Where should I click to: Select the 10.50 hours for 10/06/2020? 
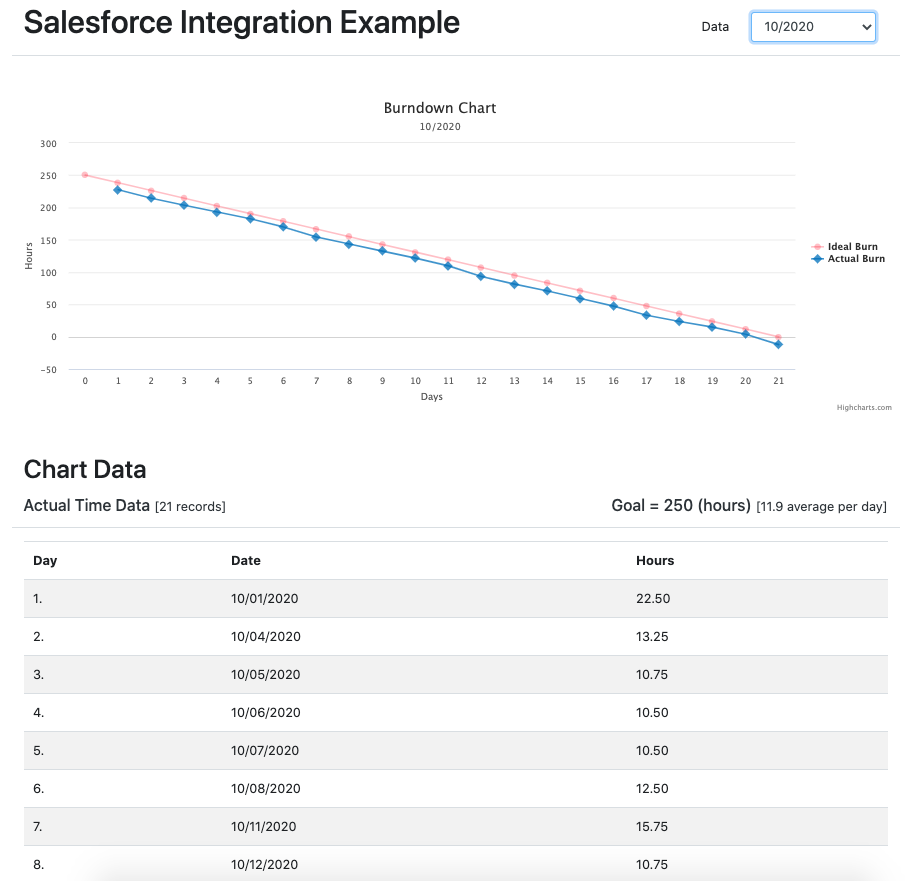(x=652, y=713)
